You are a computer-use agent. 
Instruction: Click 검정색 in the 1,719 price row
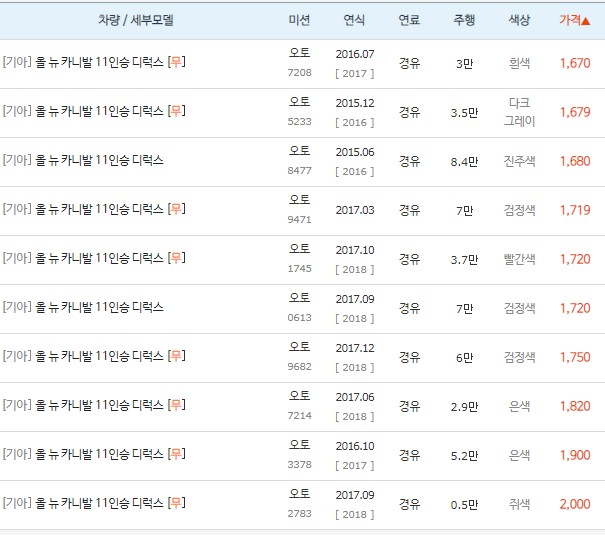[x=519, y=210]
